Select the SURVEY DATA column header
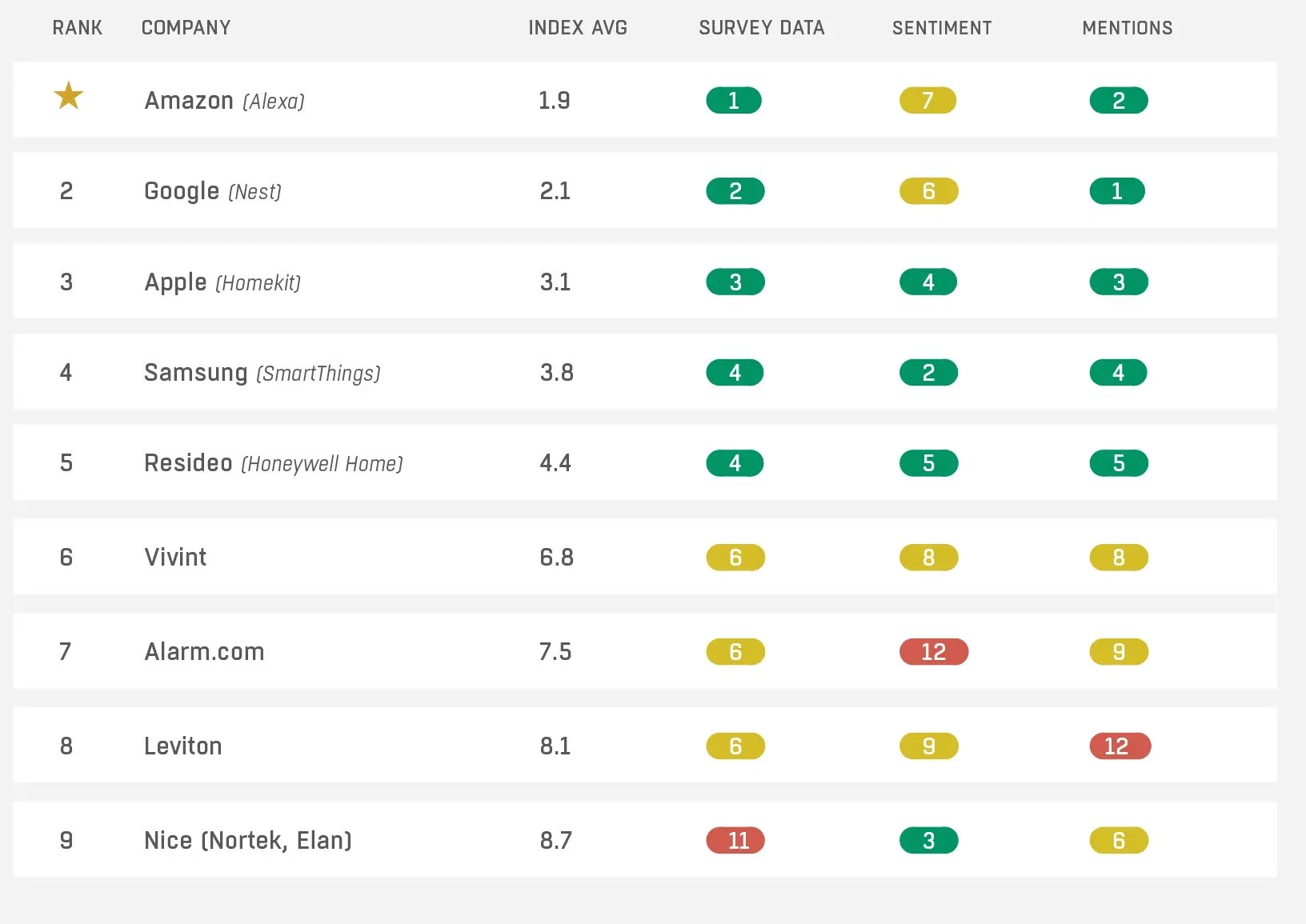 pyautogui.click(x=761, y=28)
